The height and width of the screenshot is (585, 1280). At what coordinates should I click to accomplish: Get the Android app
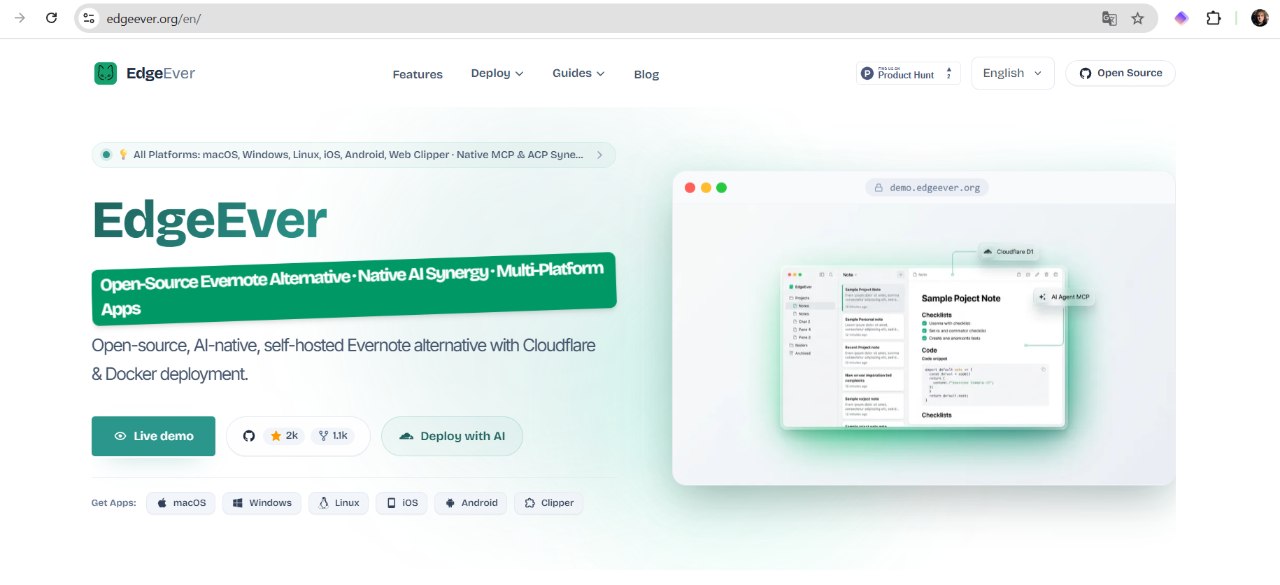point(471,503)
